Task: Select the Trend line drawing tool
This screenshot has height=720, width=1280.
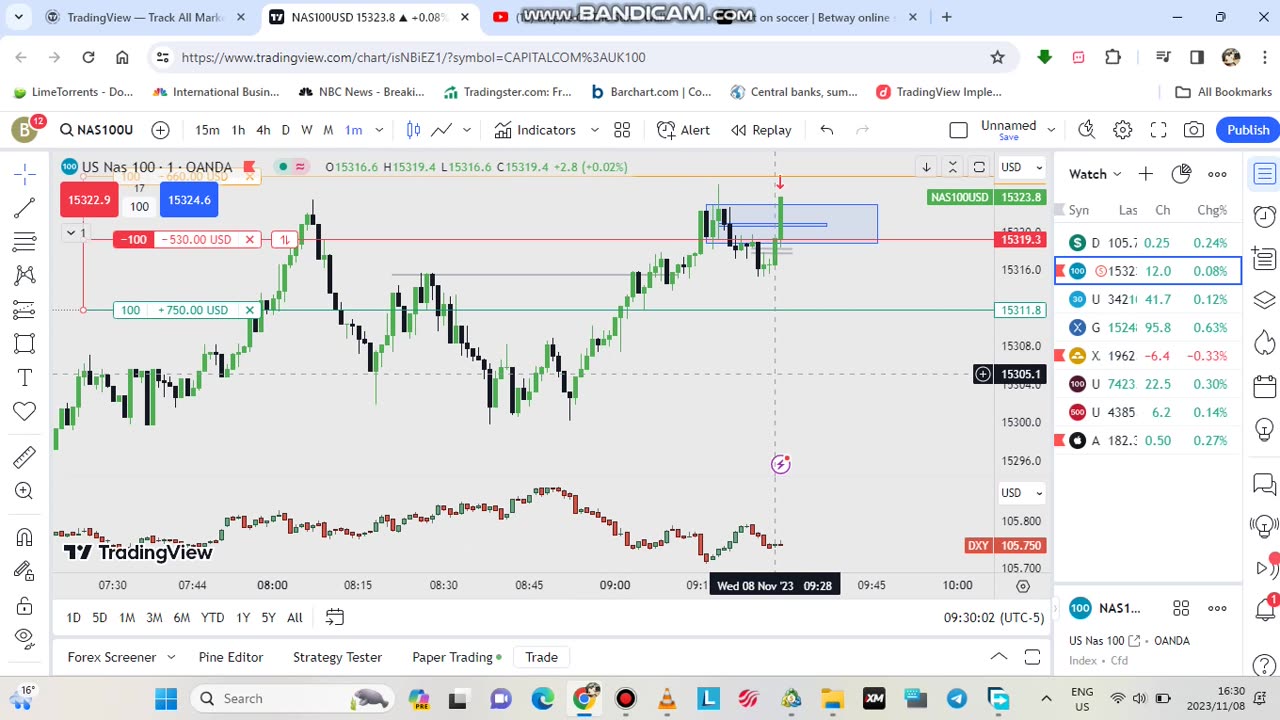Action: (25, 208)
